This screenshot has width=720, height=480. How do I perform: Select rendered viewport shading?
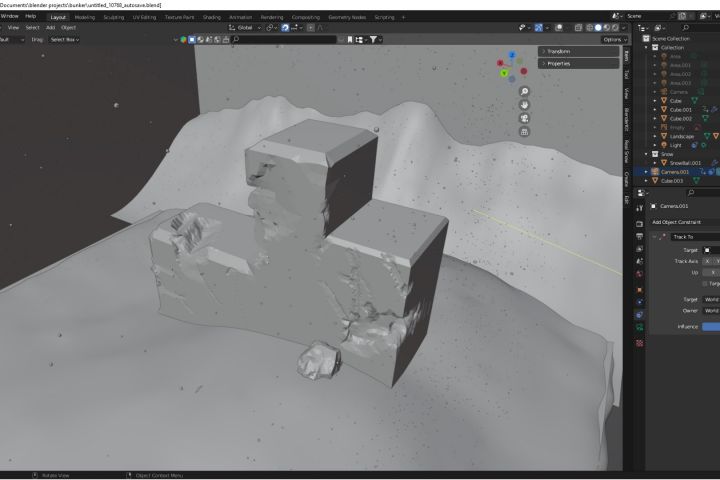click(x=615, y=28)
